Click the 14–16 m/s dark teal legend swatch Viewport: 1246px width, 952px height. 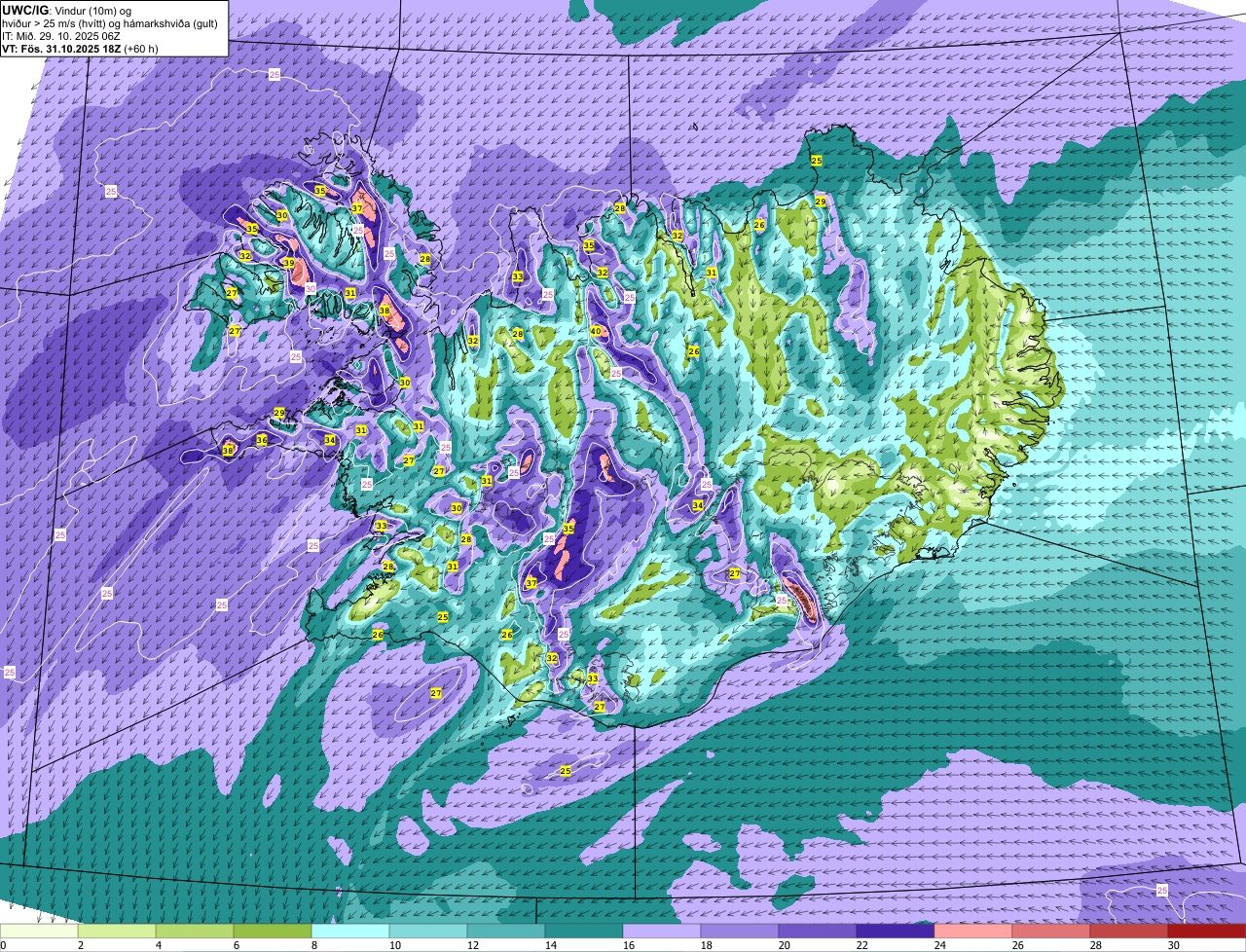(x=584, y=931)
